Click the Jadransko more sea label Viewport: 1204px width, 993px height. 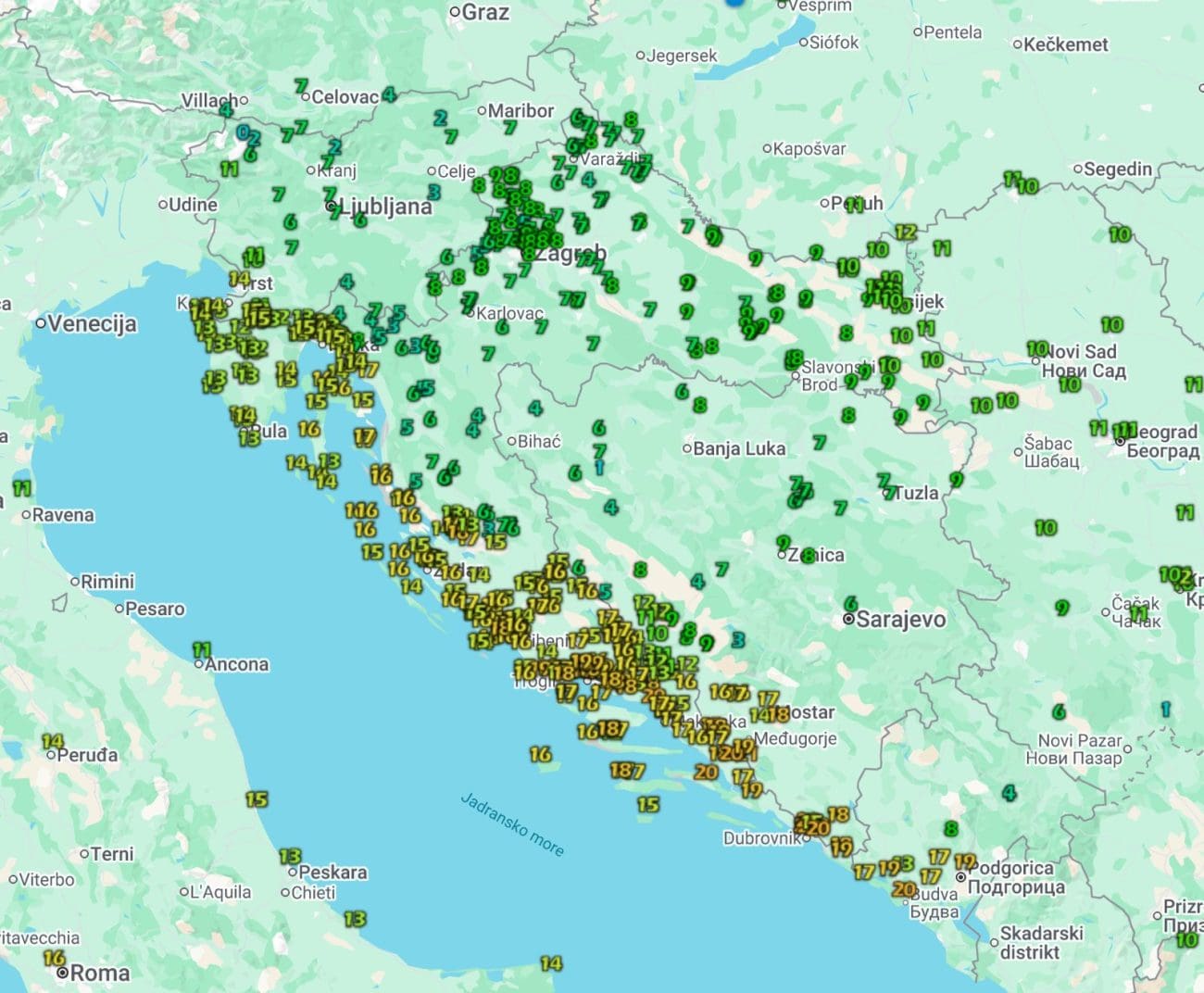click(511, 823)
